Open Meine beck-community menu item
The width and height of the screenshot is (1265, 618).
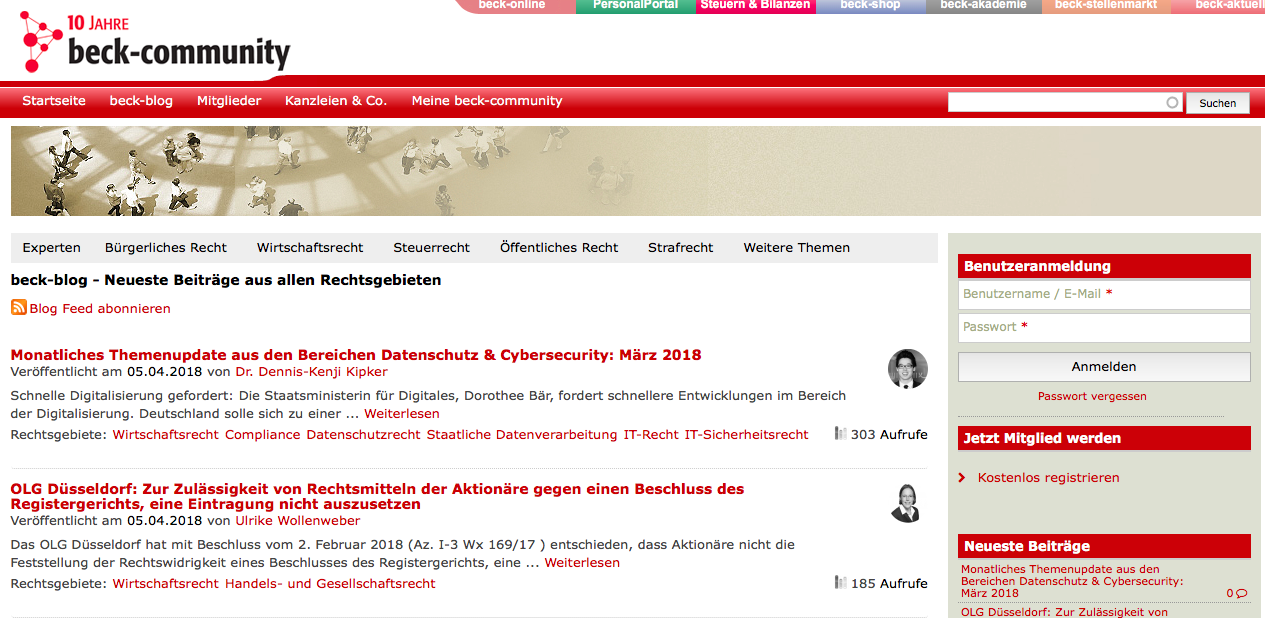point(487,101)
